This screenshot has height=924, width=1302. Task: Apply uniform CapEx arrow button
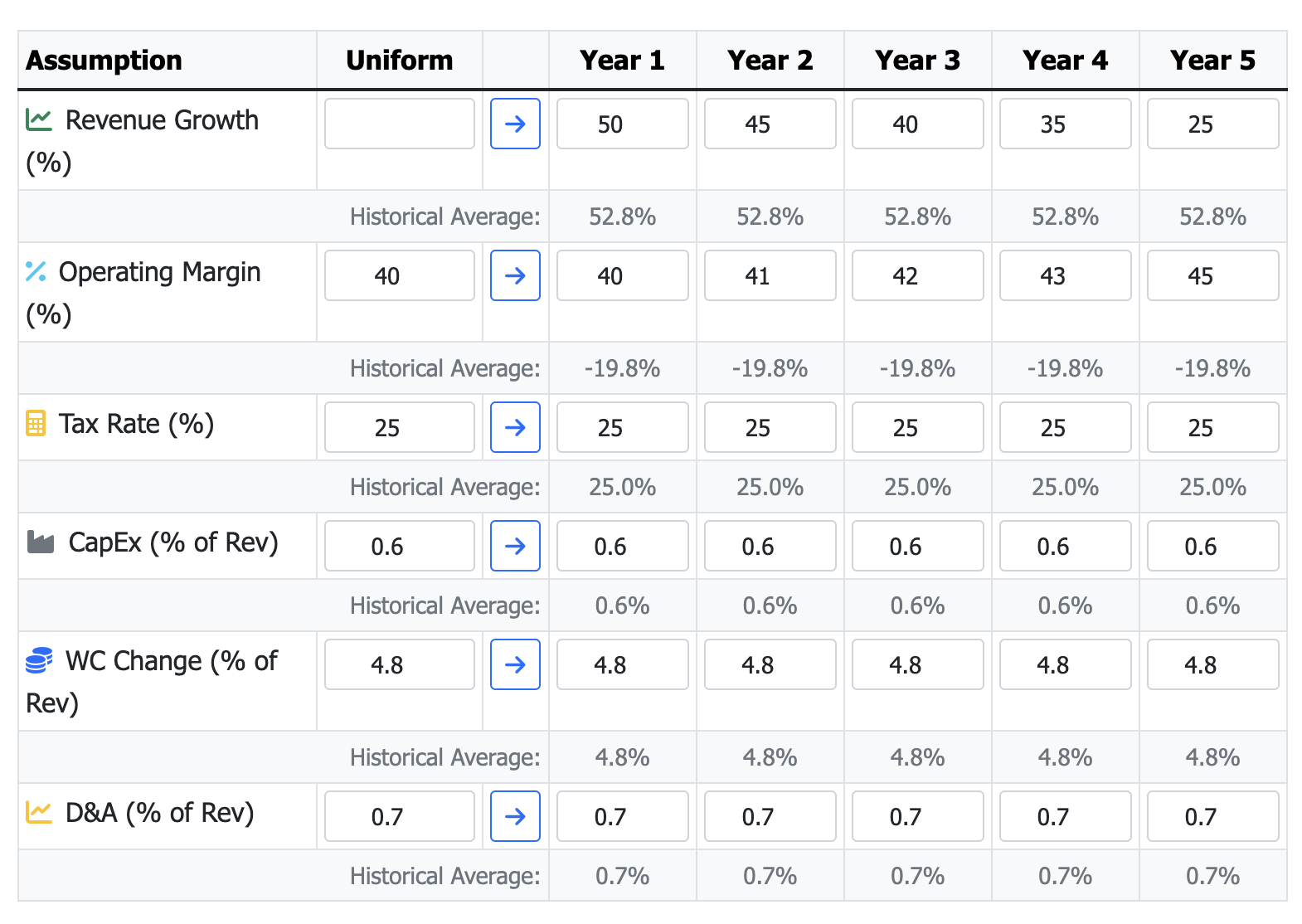coord(515,546)
